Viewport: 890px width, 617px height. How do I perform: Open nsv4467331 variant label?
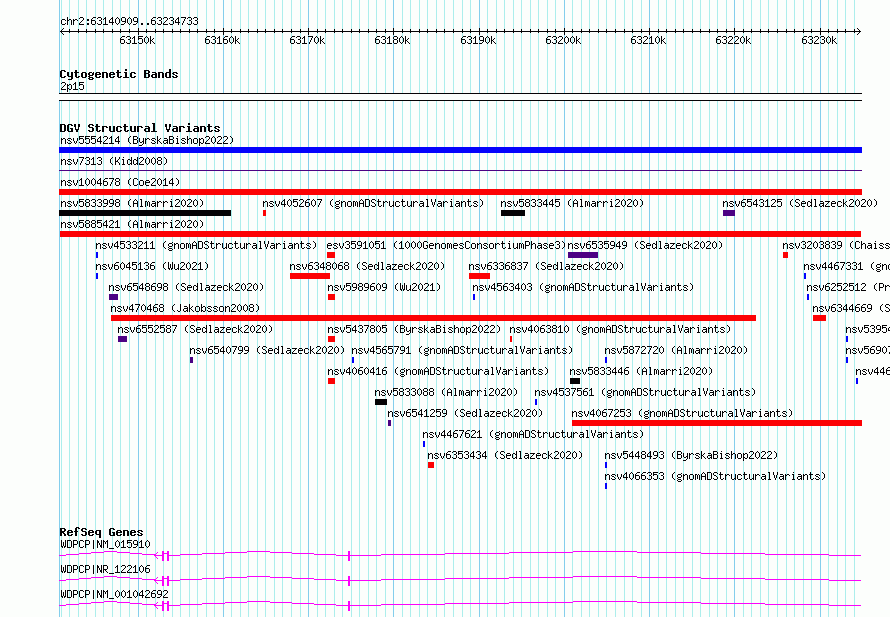(846, 266)
